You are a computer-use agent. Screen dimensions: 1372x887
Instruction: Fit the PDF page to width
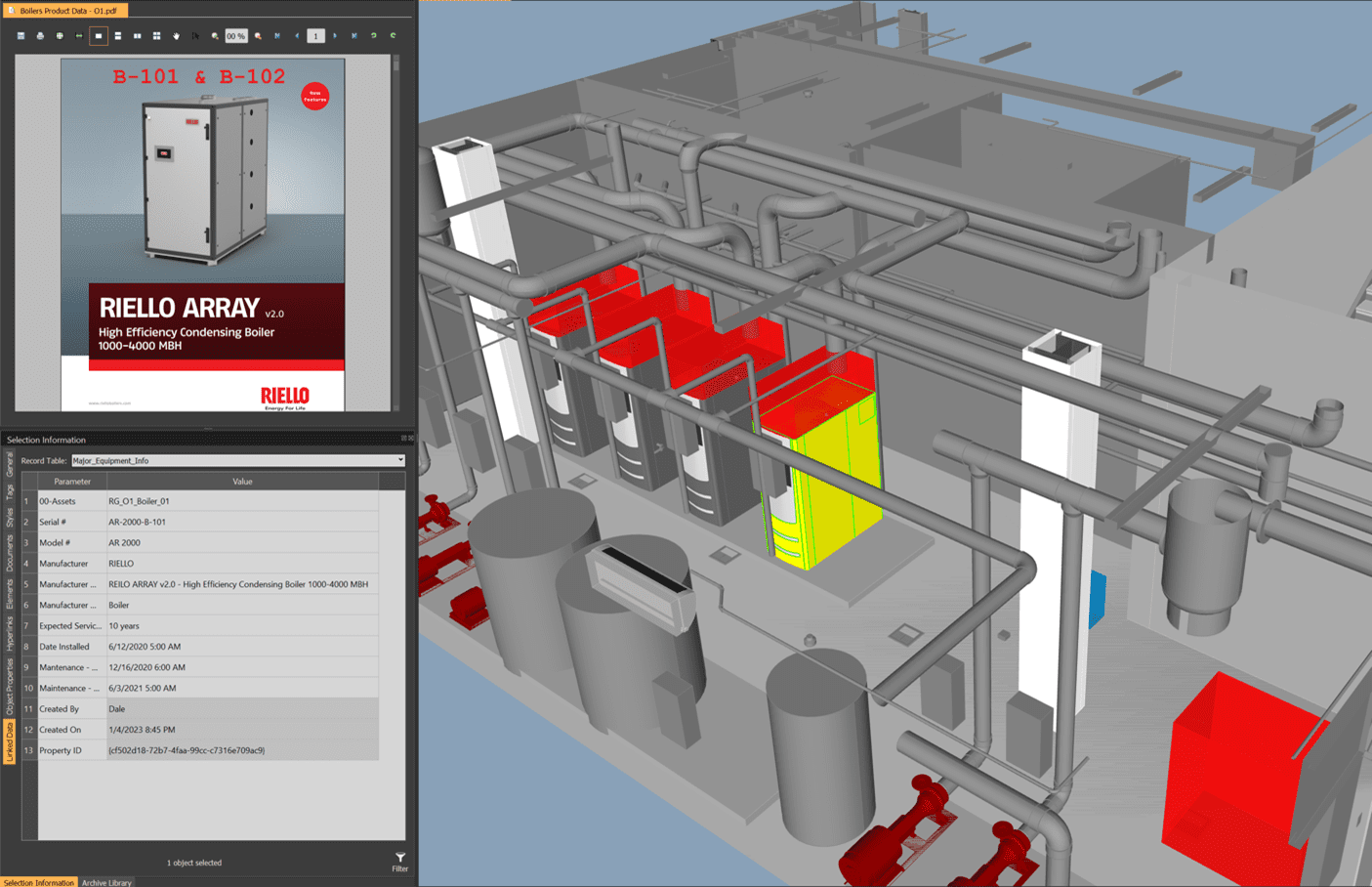pyautogui.click(x=79, y=36)
